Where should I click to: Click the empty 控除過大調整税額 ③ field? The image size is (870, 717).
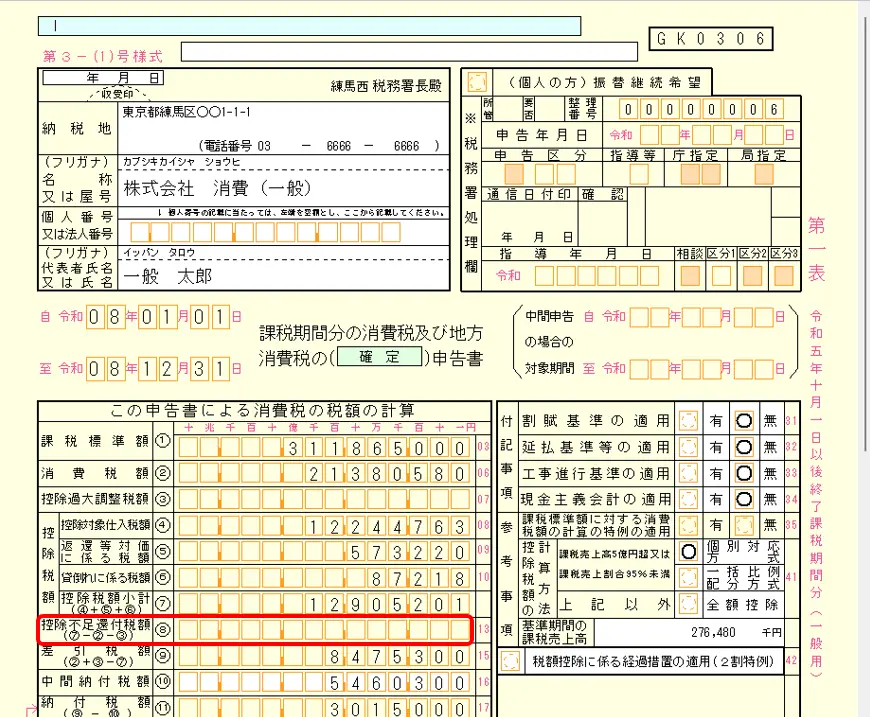(x=325, y=499)
